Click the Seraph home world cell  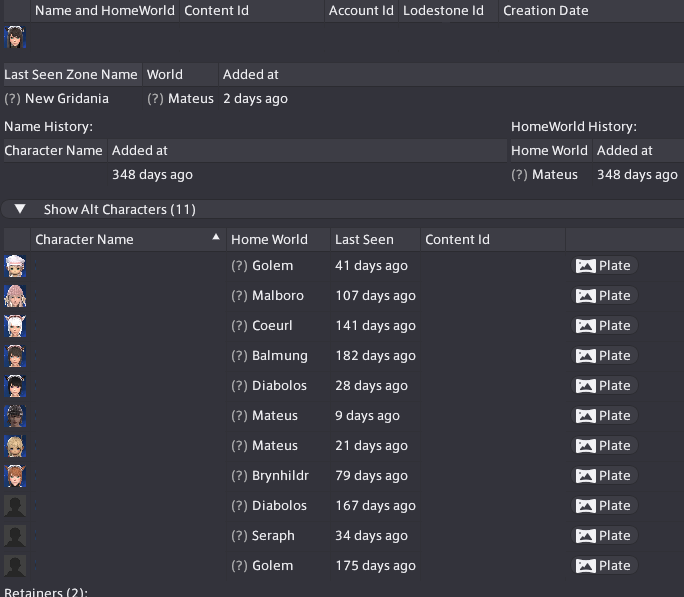tap(273, 536)
